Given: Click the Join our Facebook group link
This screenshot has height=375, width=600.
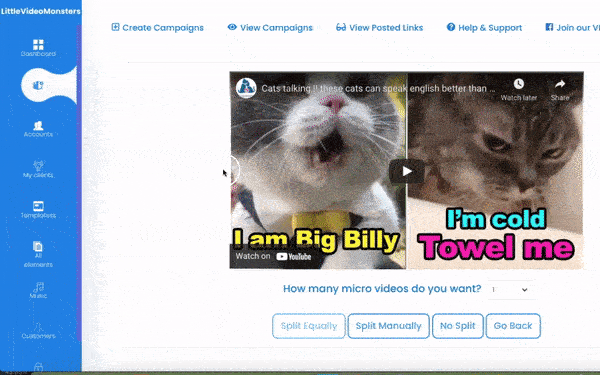Looking at the screenshot, I should (x=572, y=28).
